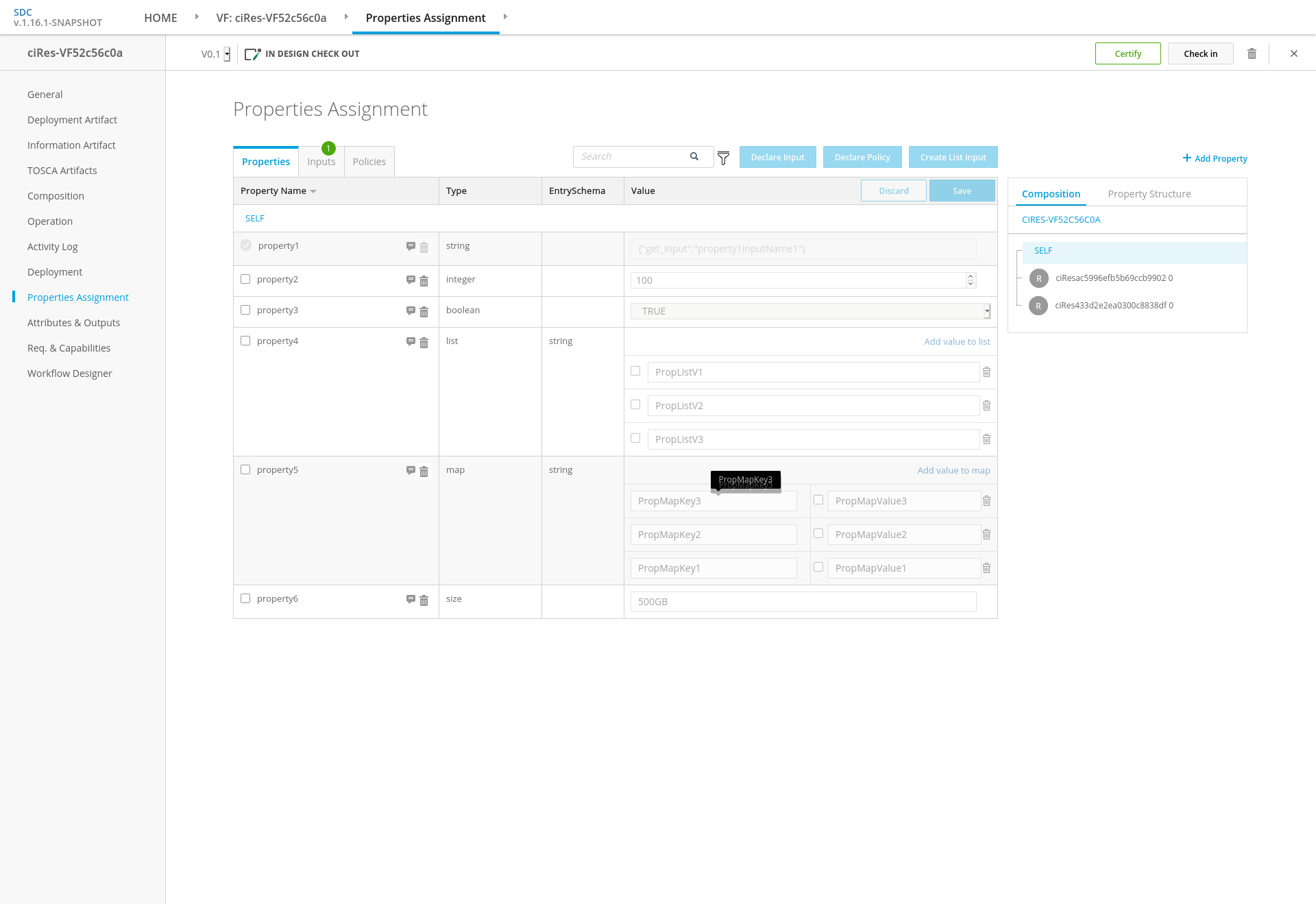Sort by Property Name arrow

[313, 191]
